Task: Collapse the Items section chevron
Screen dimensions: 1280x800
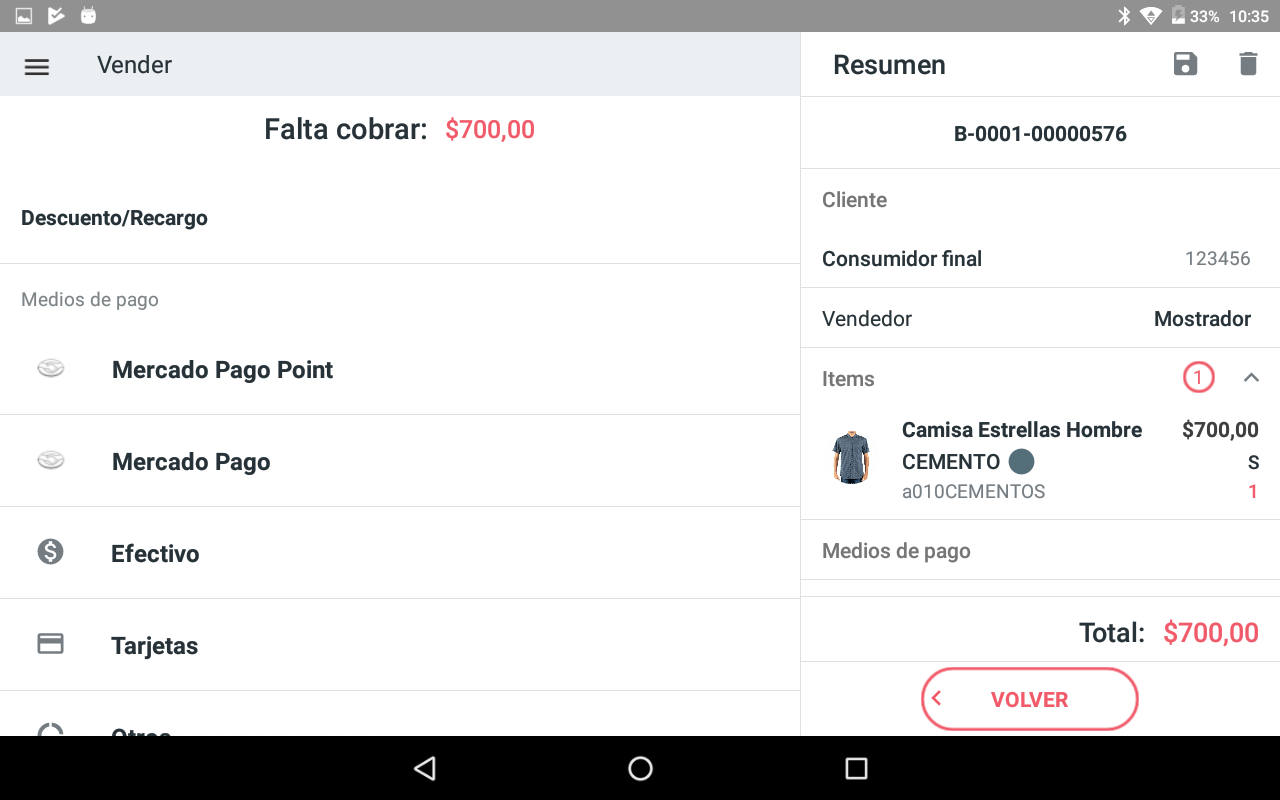Action: [1251, 378]
